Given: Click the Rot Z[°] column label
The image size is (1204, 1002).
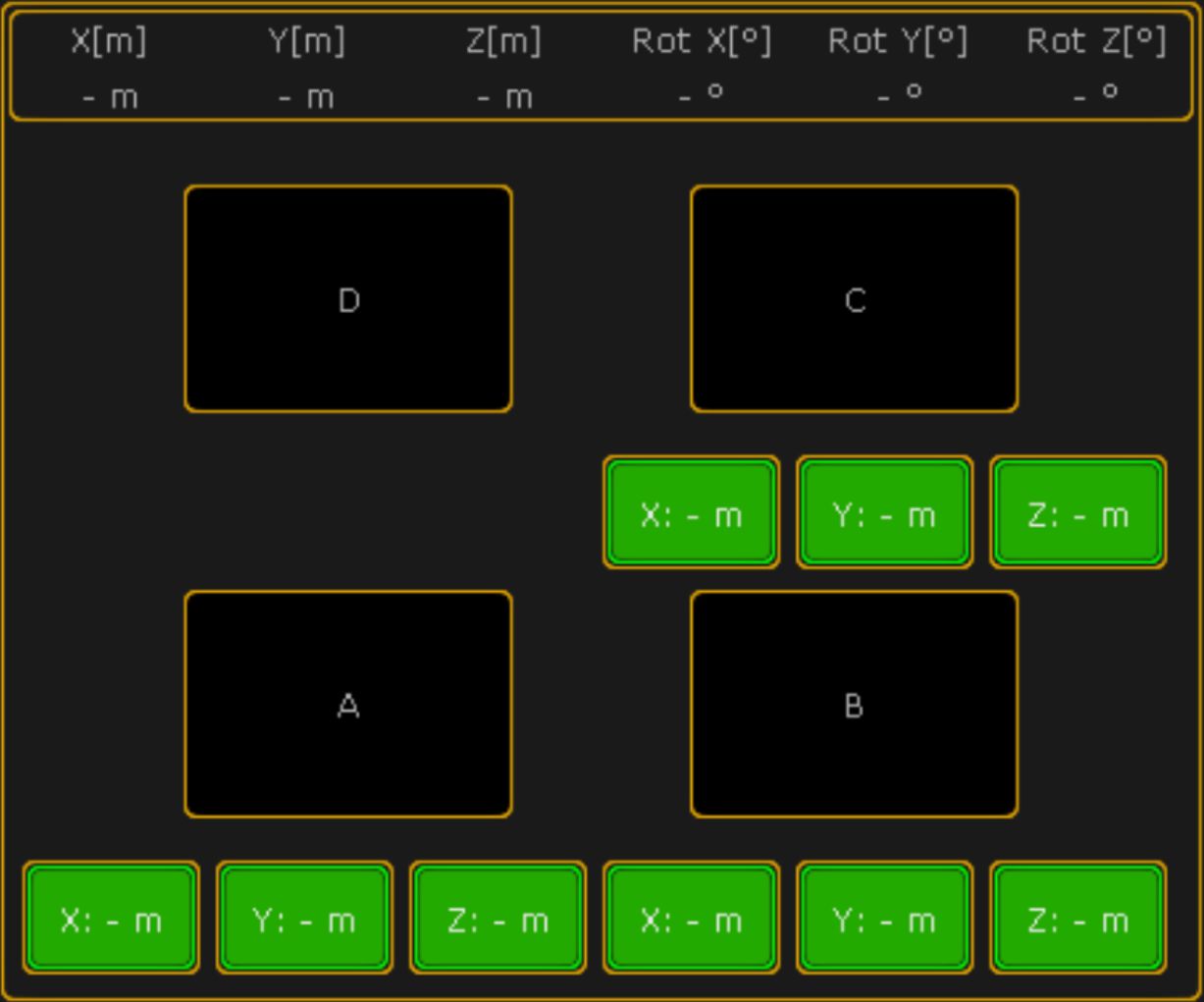Looking at the screenshot, I should pos(1096,41).
